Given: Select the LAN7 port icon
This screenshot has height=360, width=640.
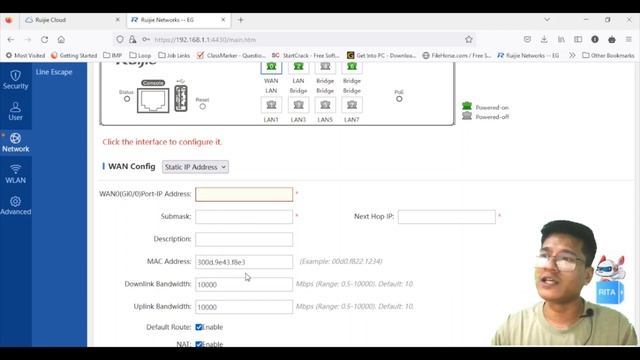Looking at the screenshot, I should coord(352,105).
